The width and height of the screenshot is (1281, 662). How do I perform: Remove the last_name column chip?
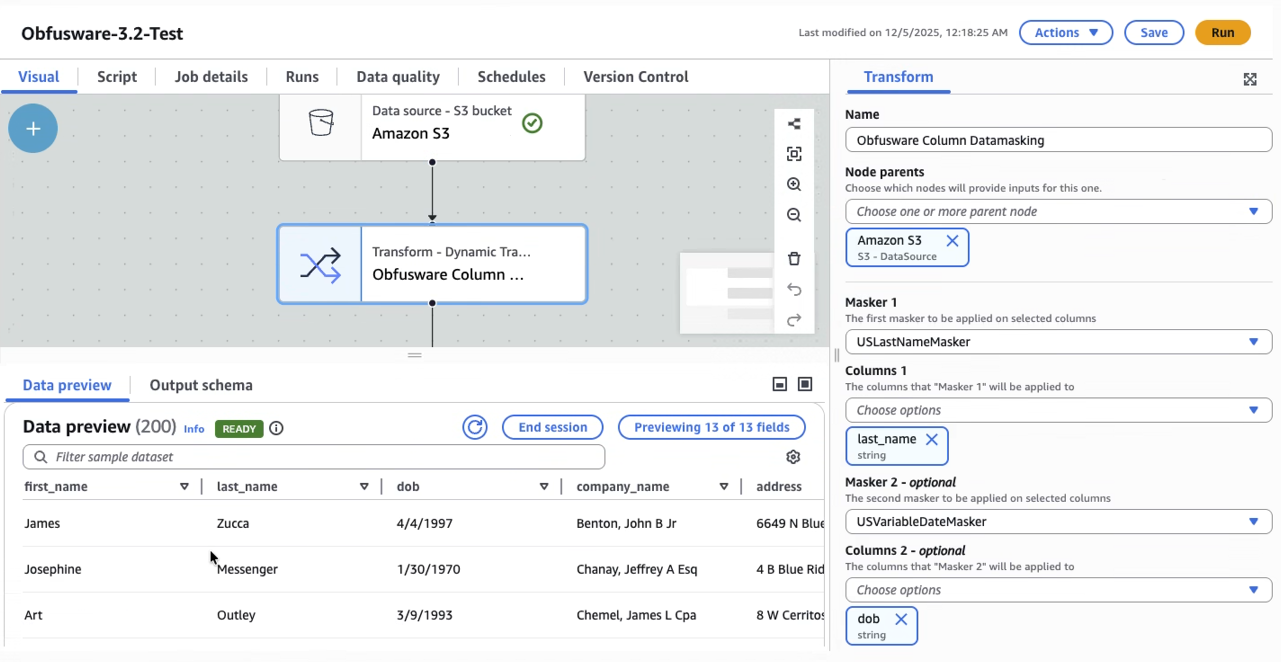(932, 439)
